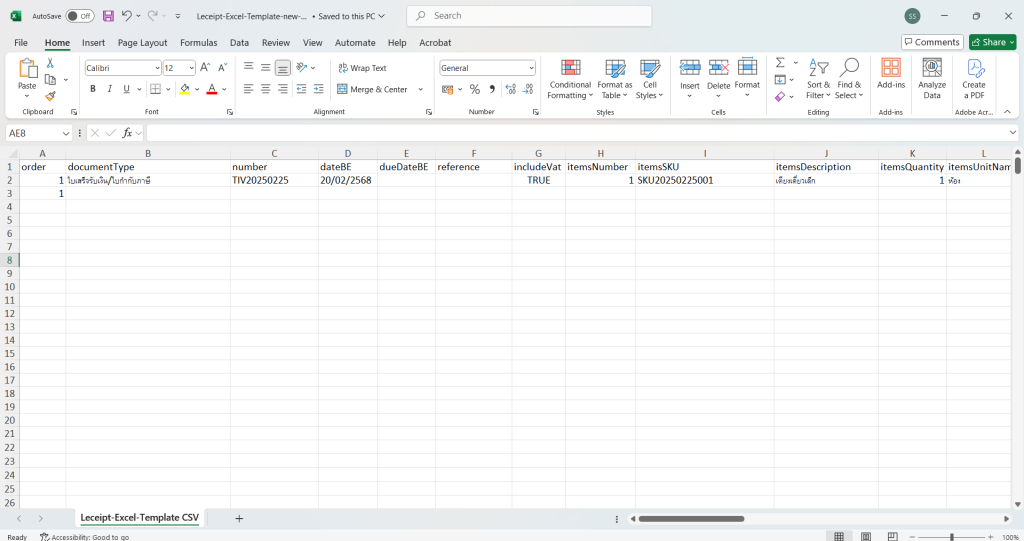Open Conditional Formatting menu
1024x541 pixels.
coord(570,78)
